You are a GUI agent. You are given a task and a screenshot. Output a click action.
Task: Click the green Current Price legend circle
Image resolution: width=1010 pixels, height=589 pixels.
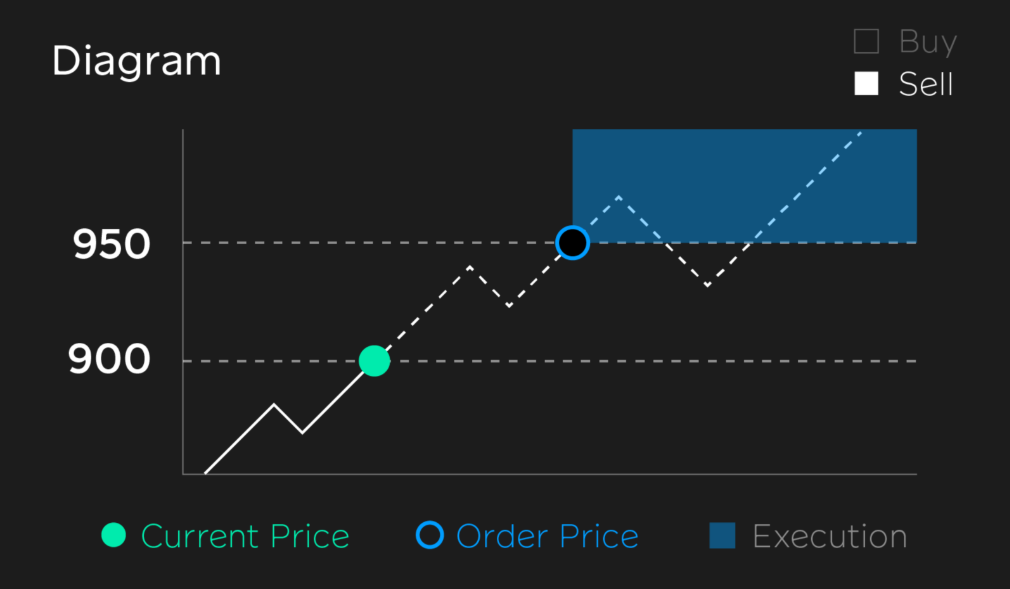point(114,536)
